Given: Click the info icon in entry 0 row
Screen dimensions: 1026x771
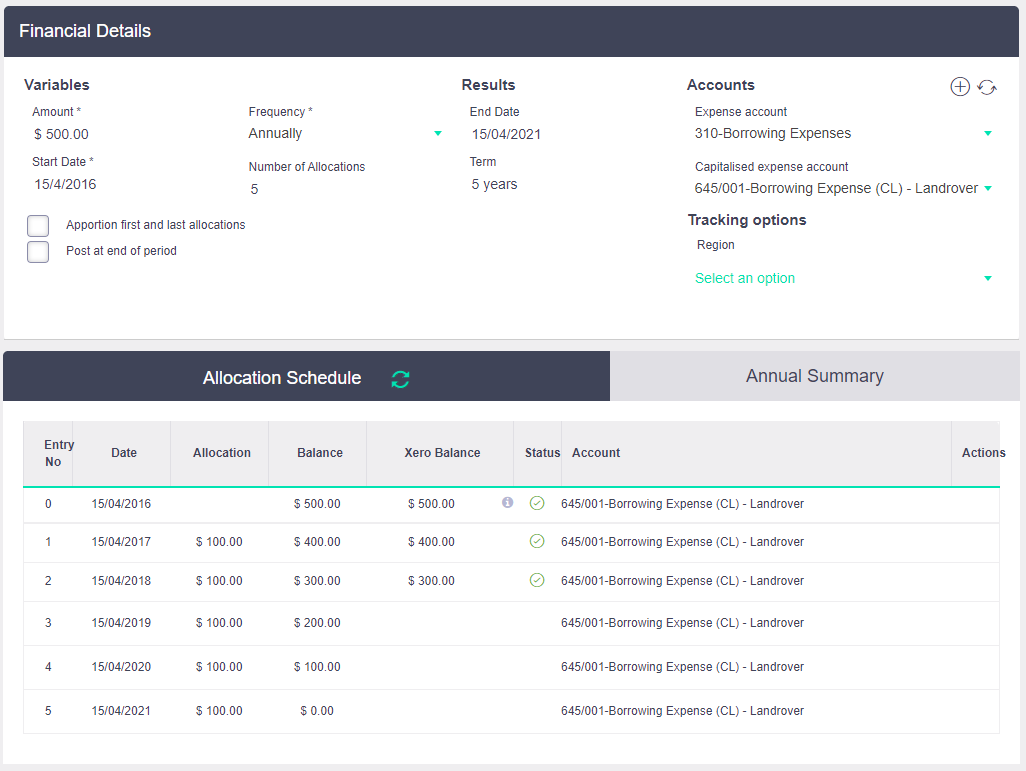Looking at the screenshot, I should point(507,503).
